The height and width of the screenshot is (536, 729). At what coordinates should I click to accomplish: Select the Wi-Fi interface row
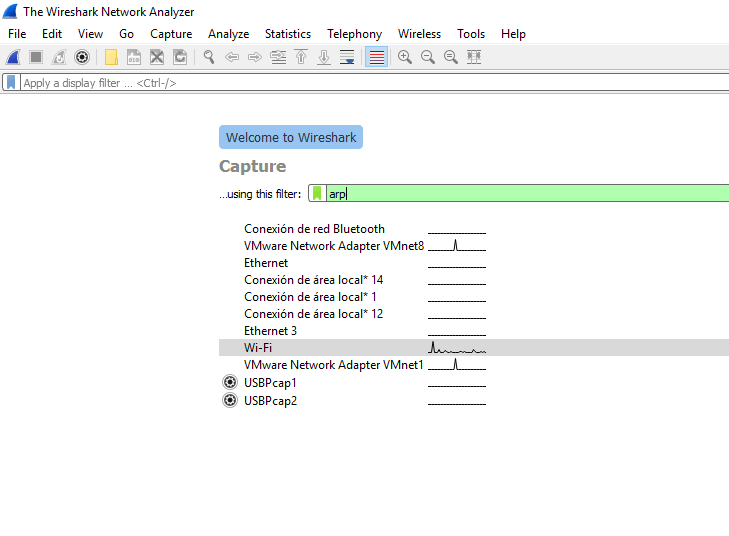point(474,348)
